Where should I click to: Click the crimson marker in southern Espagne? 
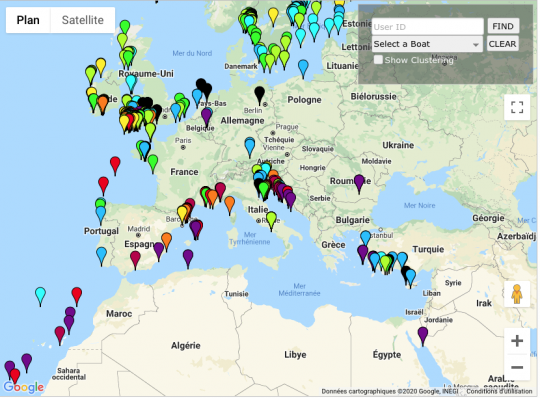point(135,259)
